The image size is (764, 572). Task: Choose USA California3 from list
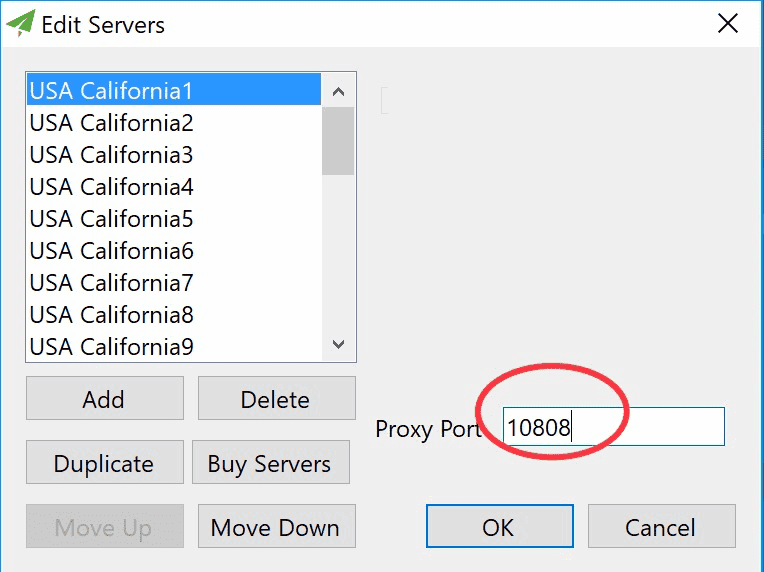[111, 155]
